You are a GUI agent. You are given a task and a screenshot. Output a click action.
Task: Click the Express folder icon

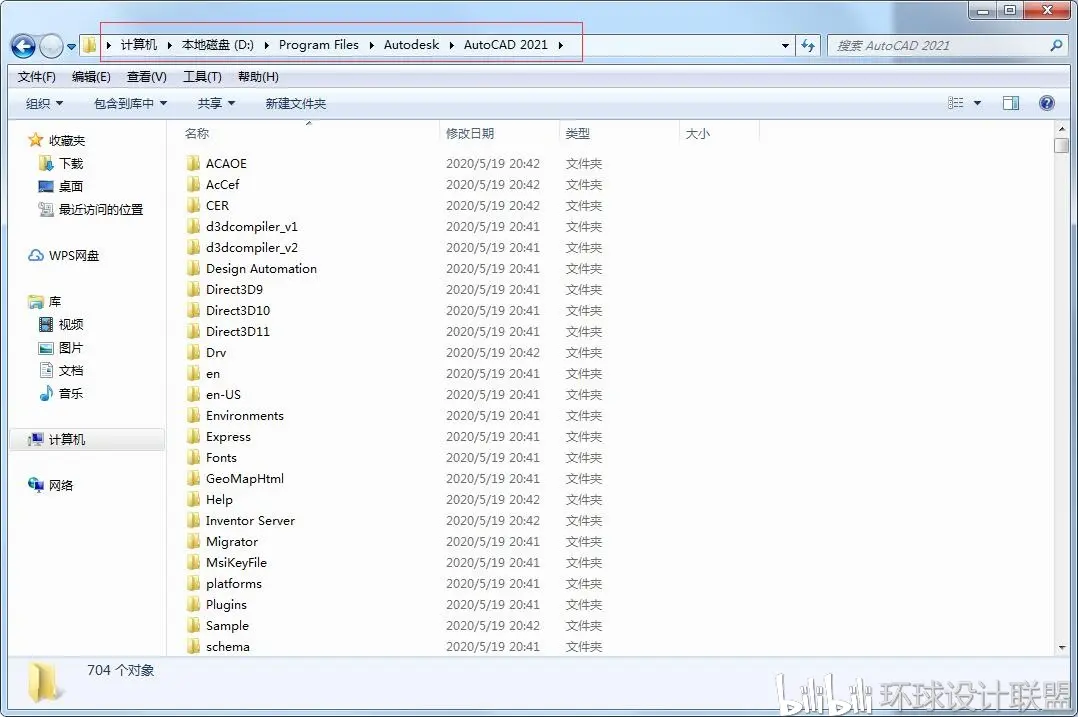coord(193,437)
